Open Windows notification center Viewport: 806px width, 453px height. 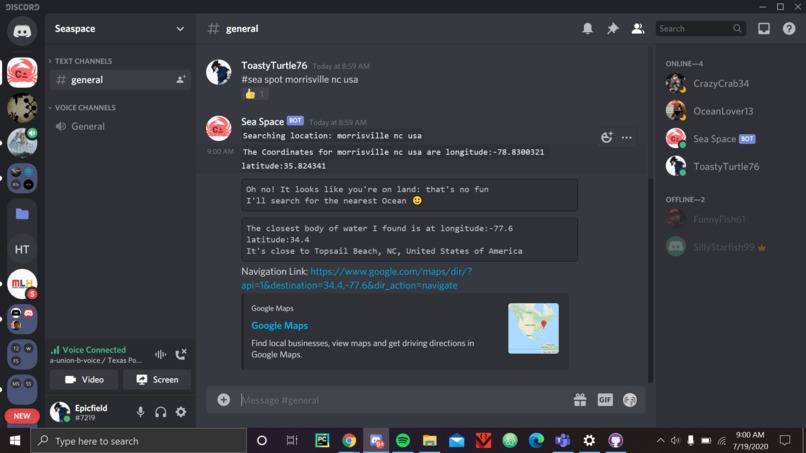pyautogui.click(x=785, y=441)
